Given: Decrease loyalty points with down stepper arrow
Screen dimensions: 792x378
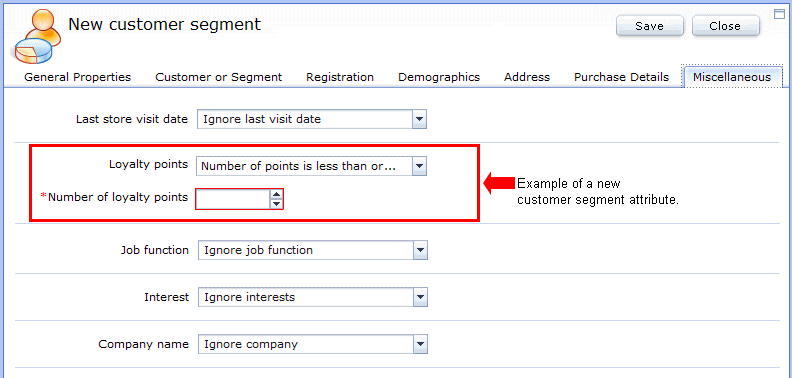Looking at the screenshot, I should tap(276, 204).
